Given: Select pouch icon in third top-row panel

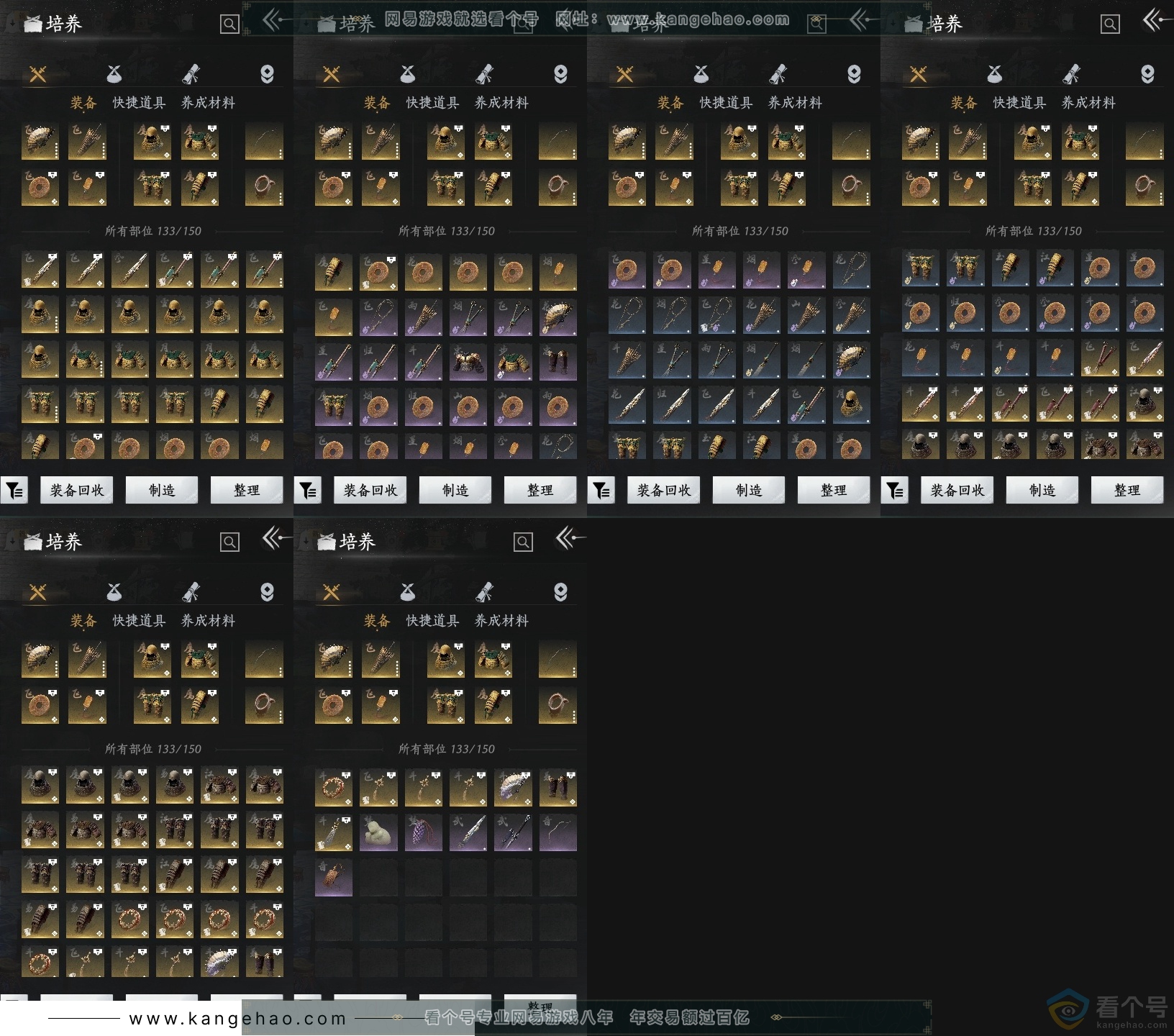Looking at the screenshot, I should pyautogui.click(x=701, y=74).
